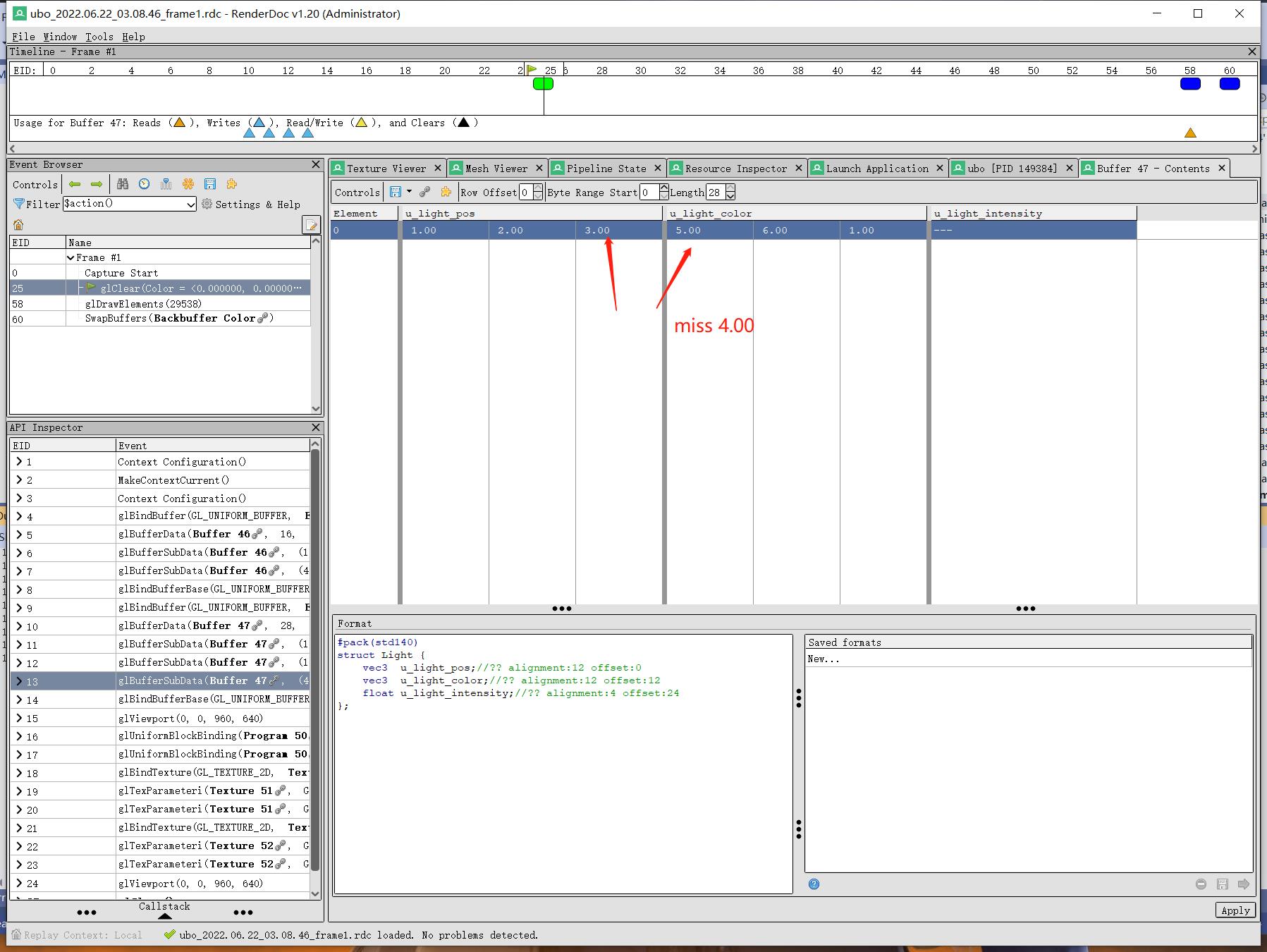
Task: Open the Tools menu
Action: tap(99, 37)
